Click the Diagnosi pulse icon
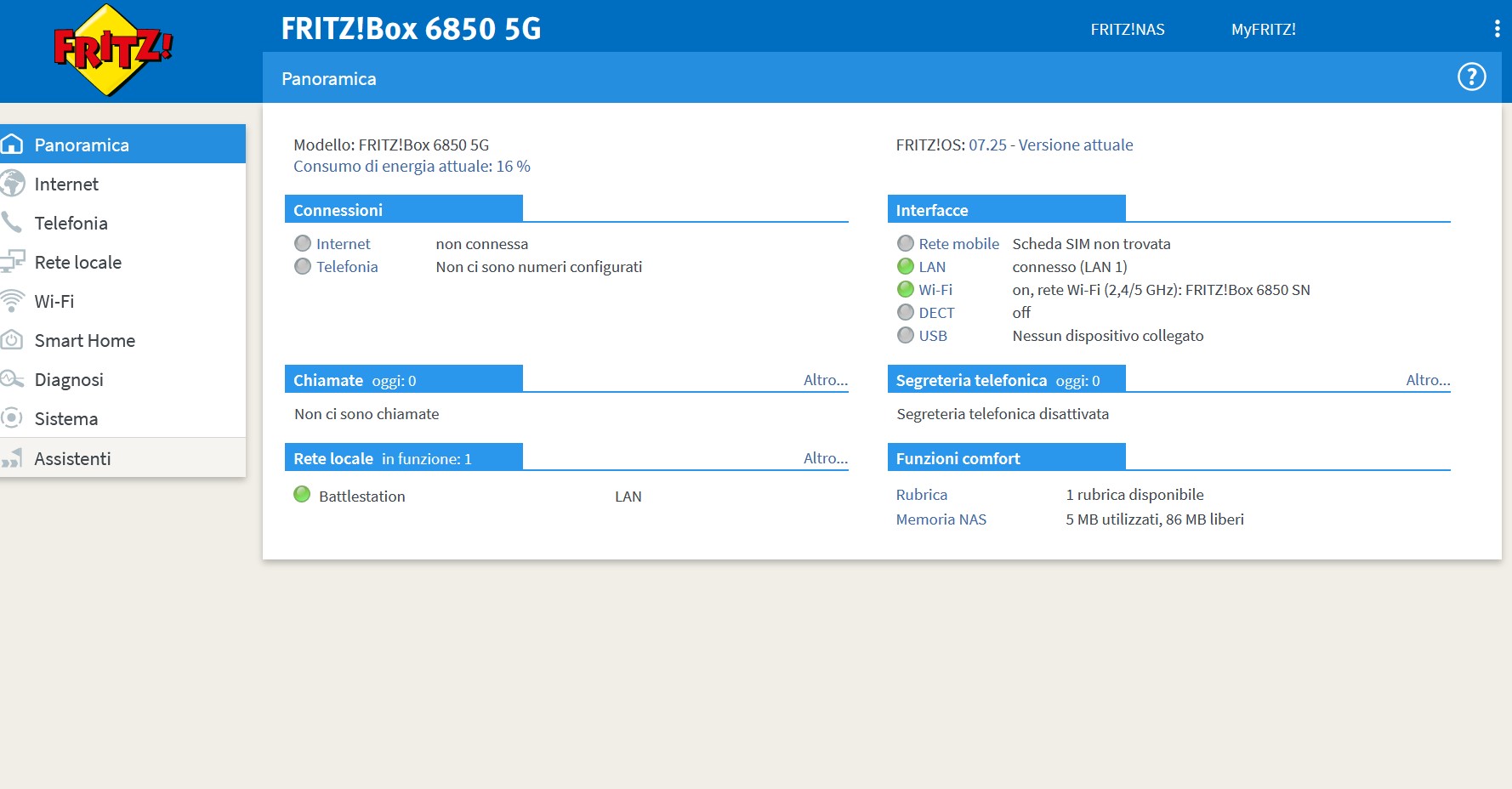Screen dimensions: 1512x789 point(11,378)
